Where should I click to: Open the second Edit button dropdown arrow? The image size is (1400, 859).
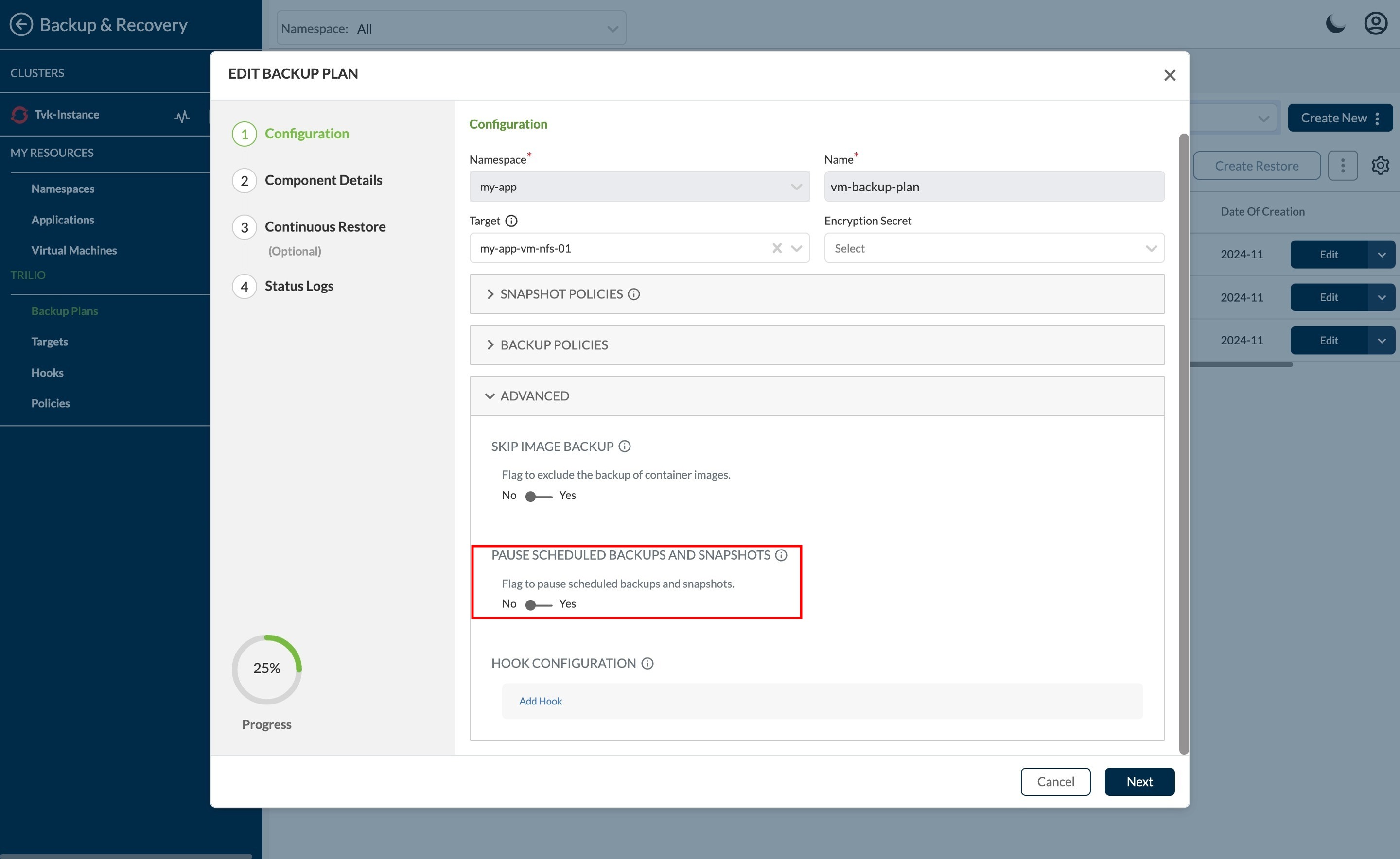(1381, 297)
